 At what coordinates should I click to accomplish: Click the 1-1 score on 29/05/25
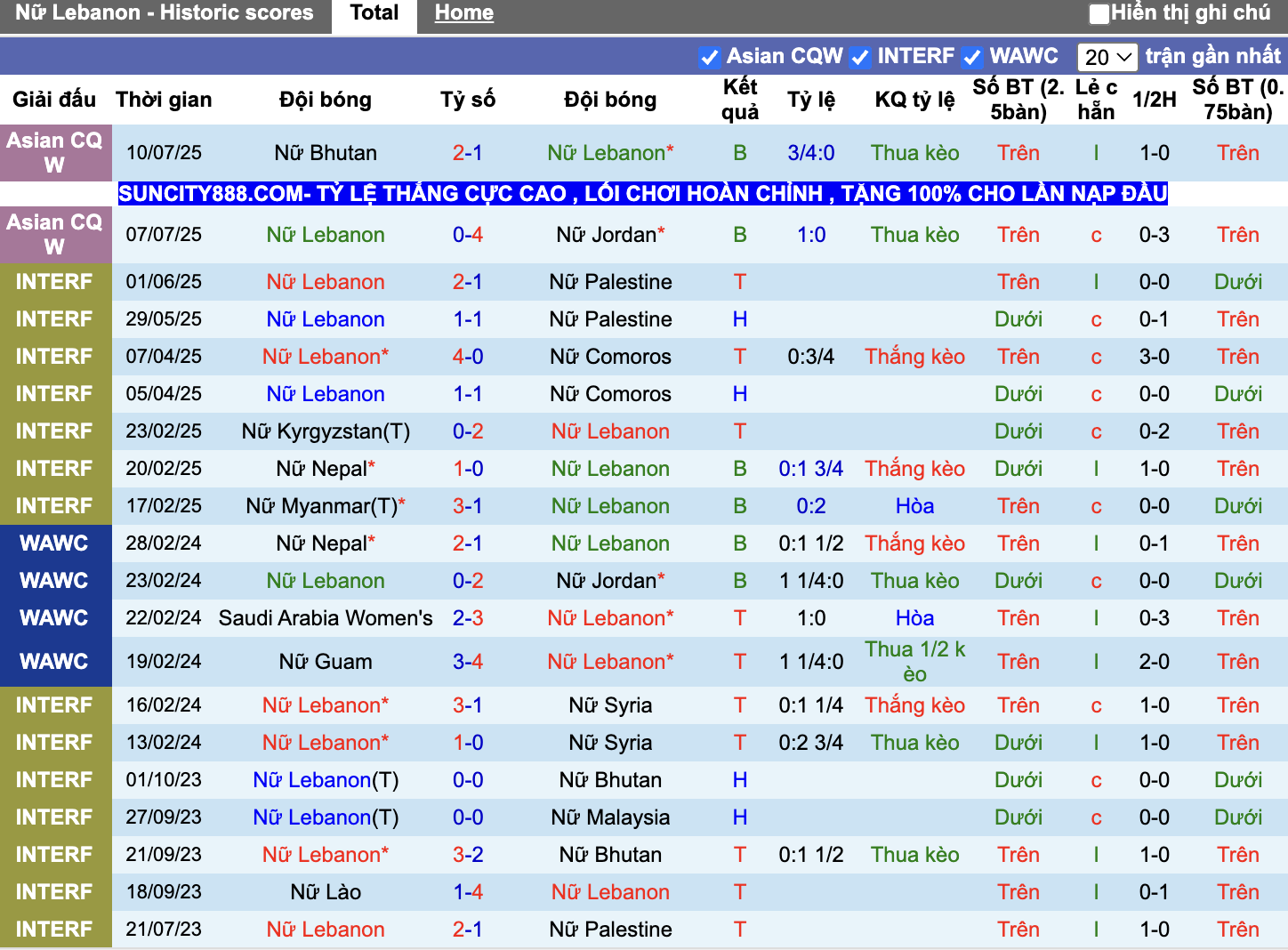click(468, 319)
